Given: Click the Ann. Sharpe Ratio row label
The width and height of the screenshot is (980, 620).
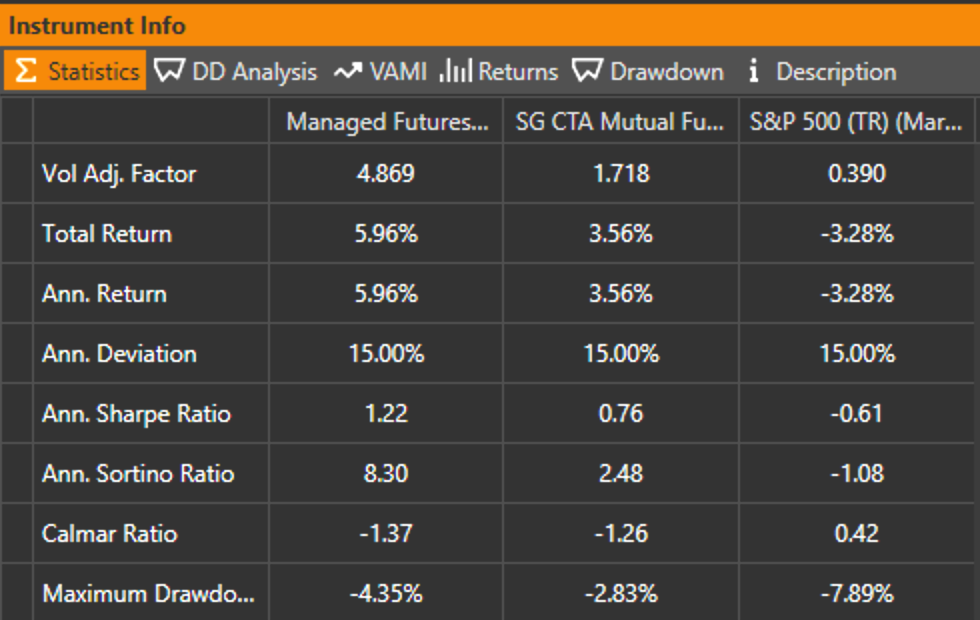Looking at the screenshot, I should pos(136,414).
